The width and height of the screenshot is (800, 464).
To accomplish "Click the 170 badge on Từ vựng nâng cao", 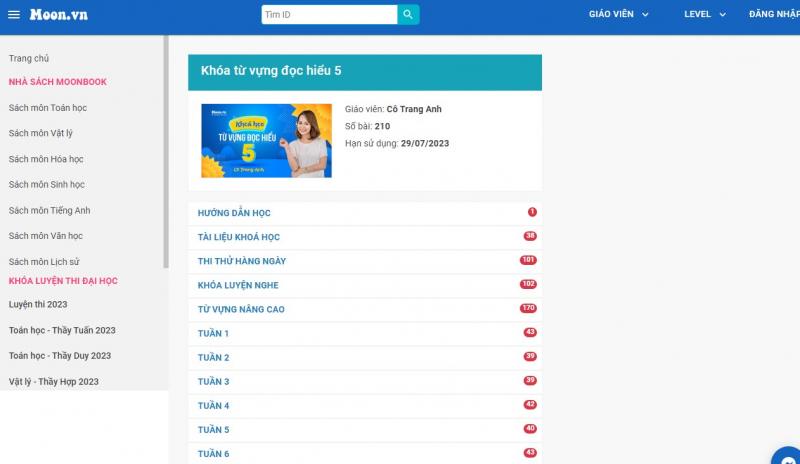I will pyautogui.click(x=528, y=308).
